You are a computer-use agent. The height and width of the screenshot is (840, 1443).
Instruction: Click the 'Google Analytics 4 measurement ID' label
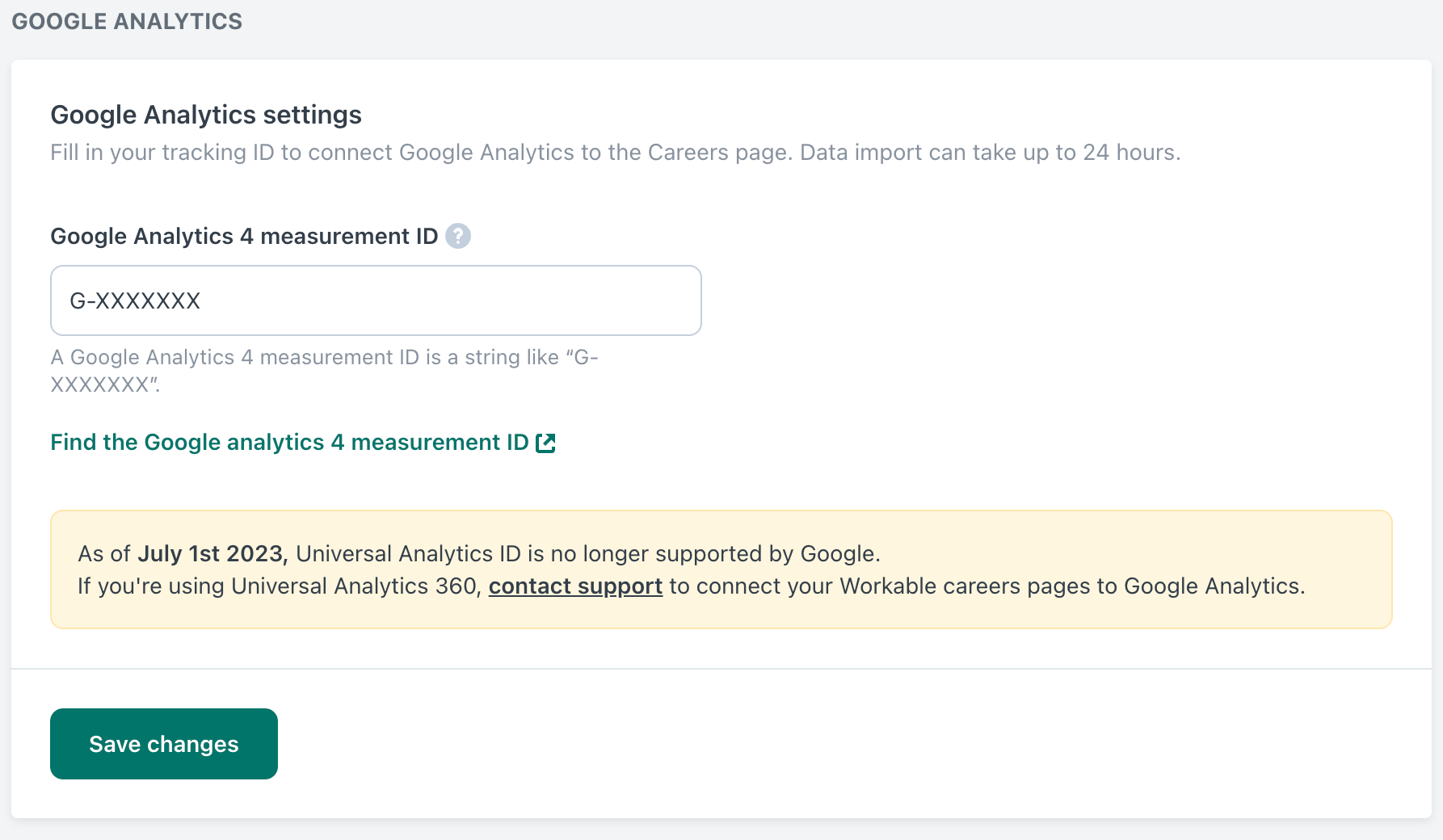click(244, 236)
